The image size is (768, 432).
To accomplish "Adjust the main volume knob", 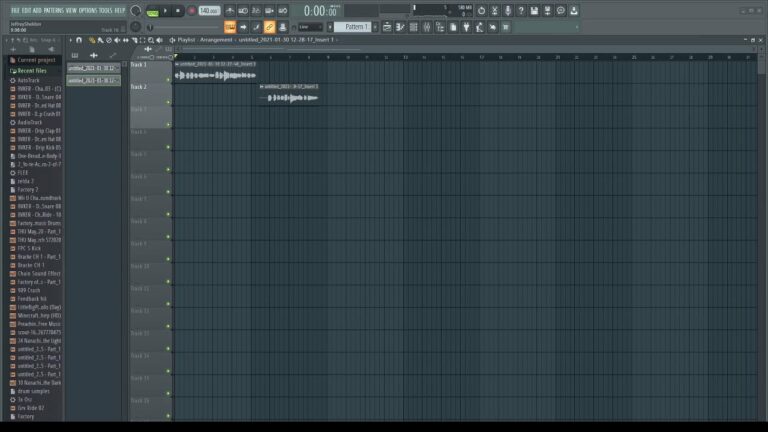I will (x=136, y=10).
